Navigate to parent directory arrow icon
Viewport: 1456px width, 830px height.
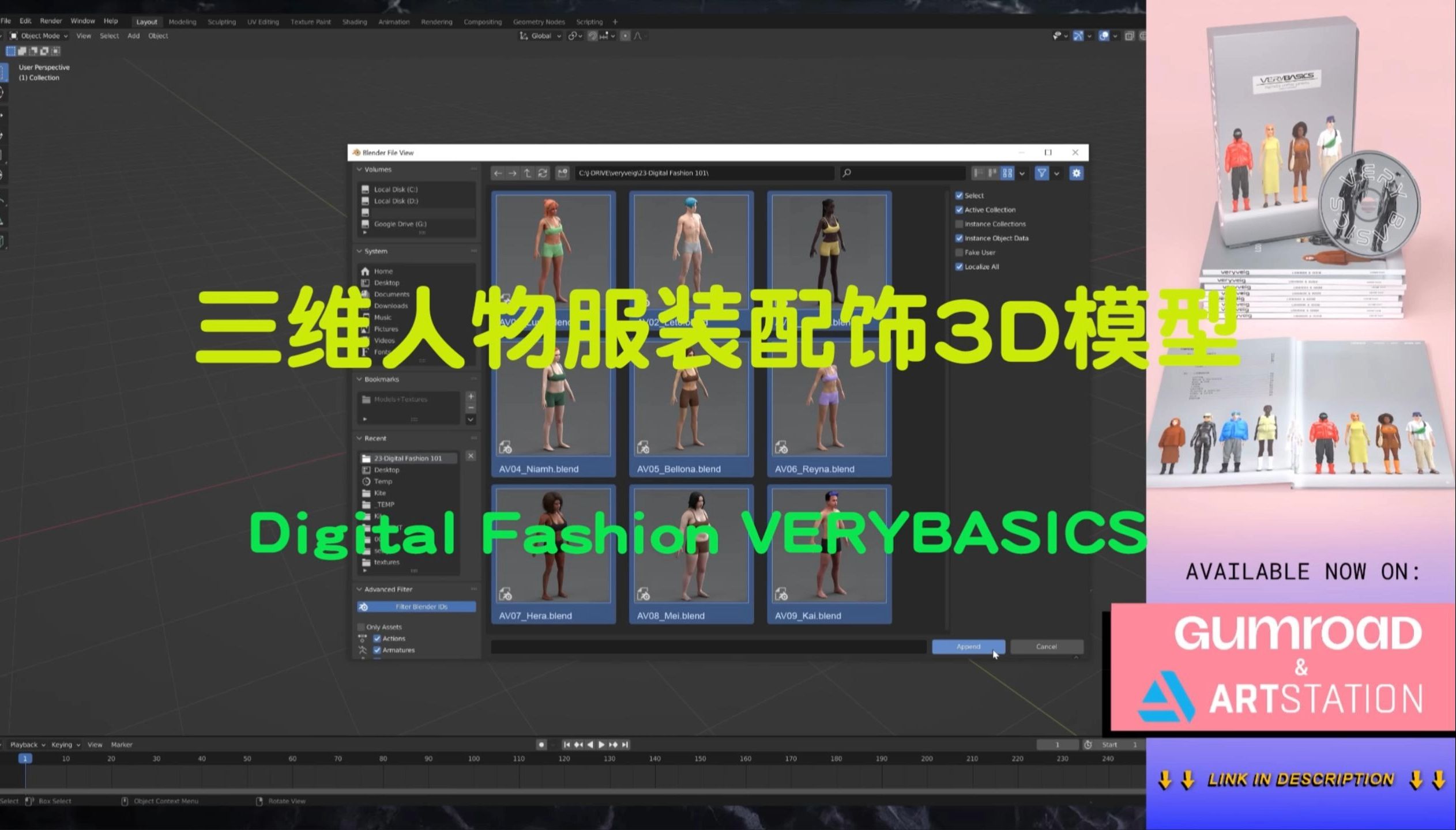pos(527,173)
